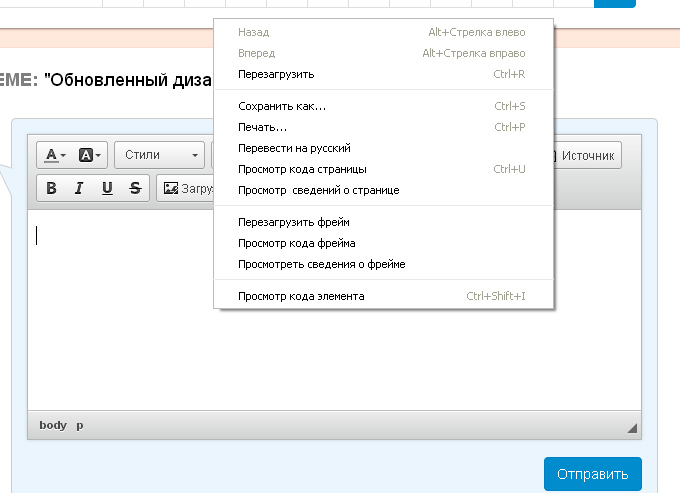The width and height of the screenshot is (680, 493).
Task: Choose Печать... in context menu
Action: (262, 127)
